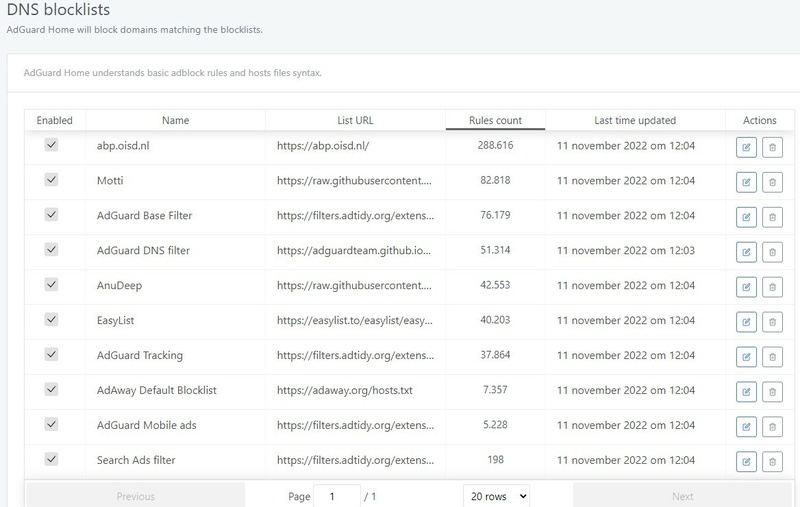Delete the AdGuard Mobile ads list

tap(772, 427)
